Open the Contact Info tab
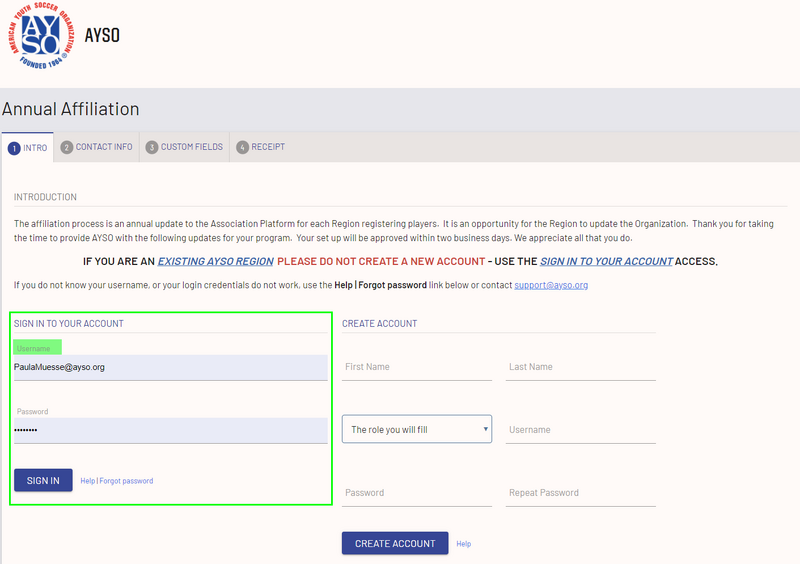 (x=96, y=147)
